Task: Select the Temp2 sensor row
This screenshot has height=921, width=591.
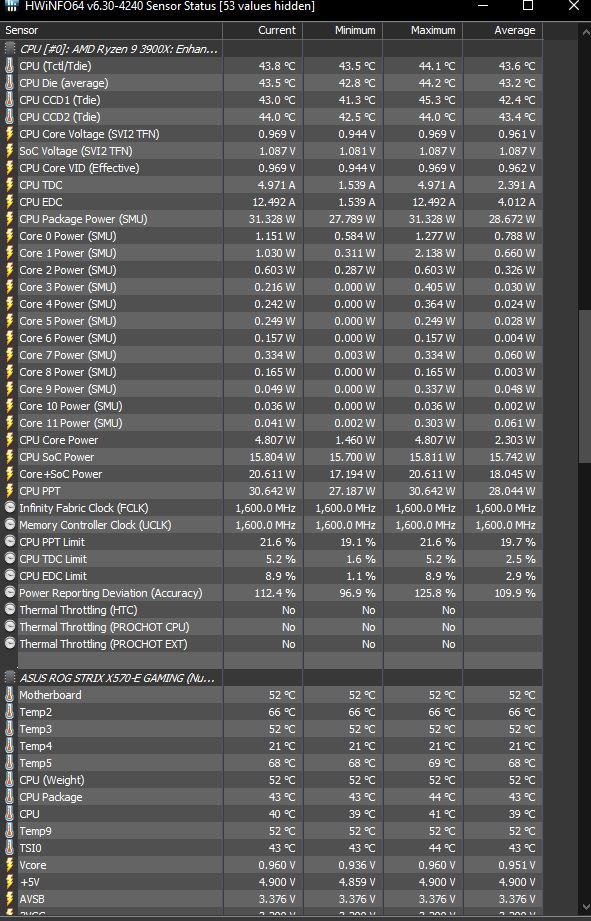Action: (271, 712)
